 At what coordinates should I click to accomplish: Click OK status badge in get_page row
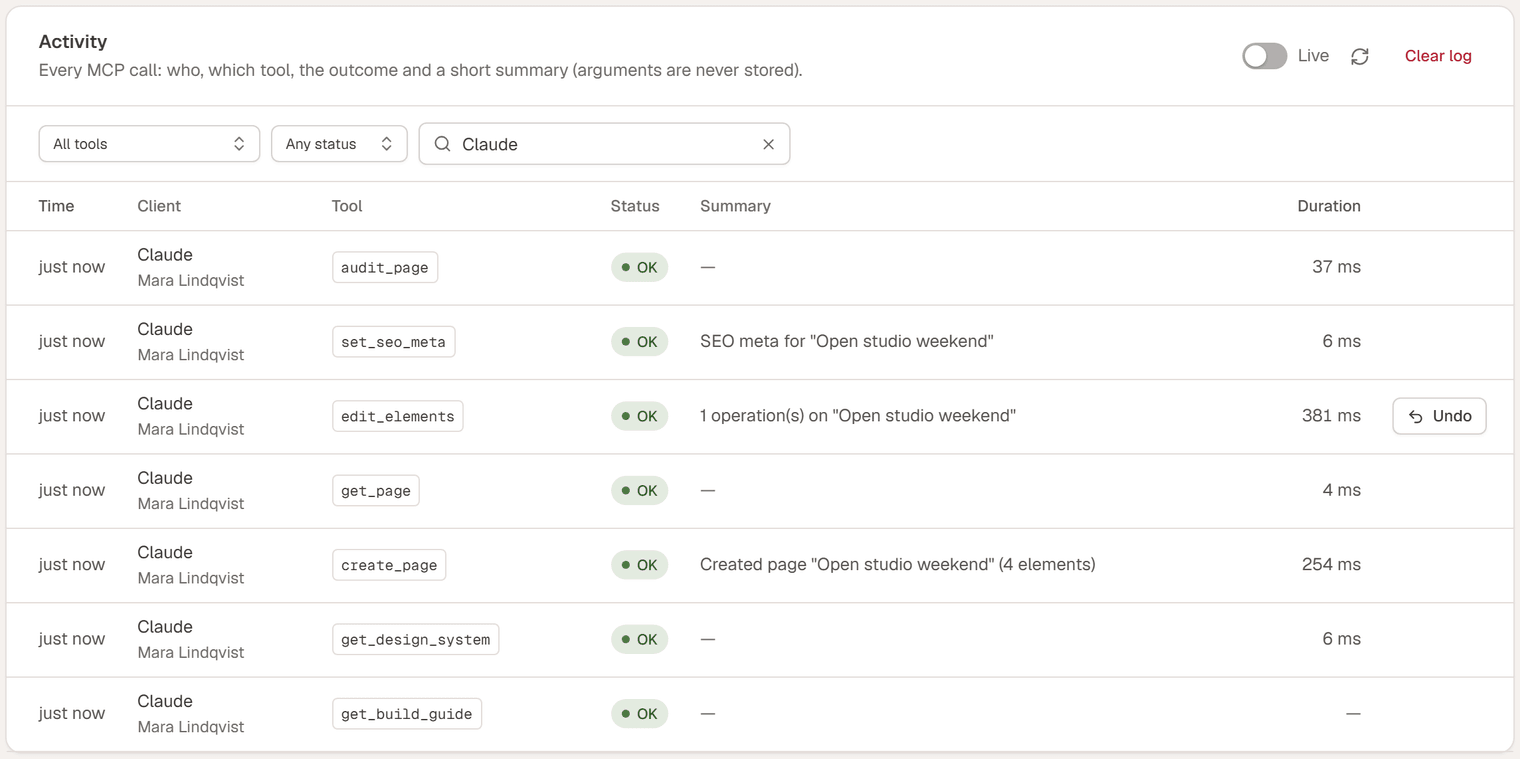639,491
